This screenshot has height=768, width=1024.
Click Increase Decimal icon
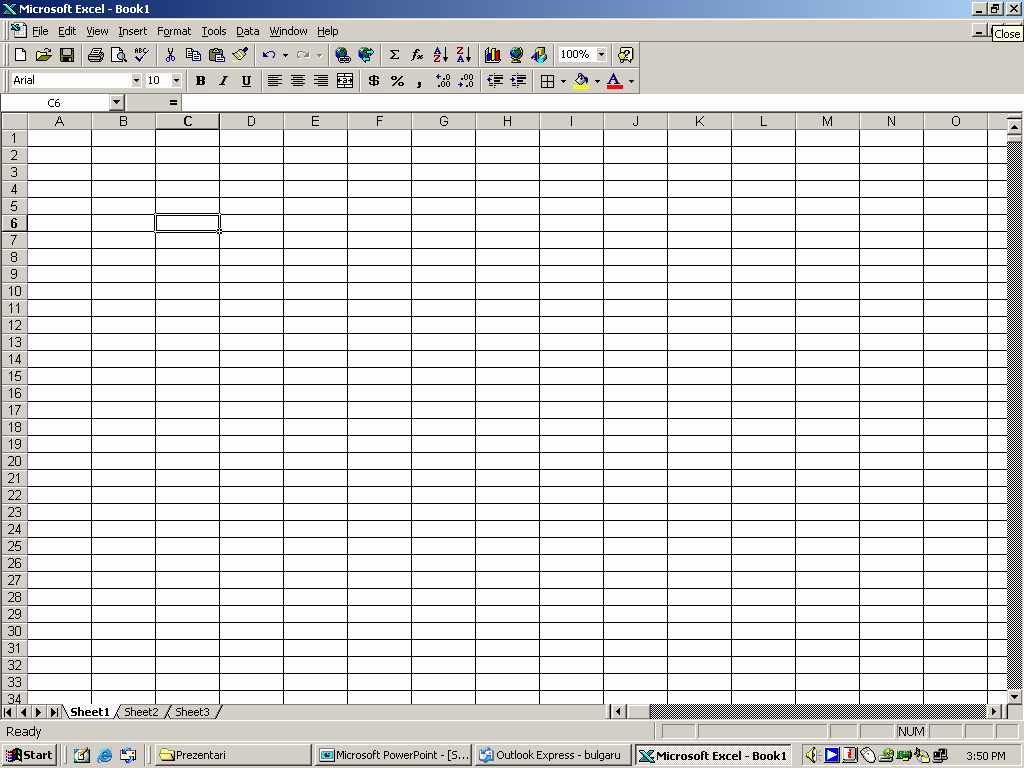point(443,81)
